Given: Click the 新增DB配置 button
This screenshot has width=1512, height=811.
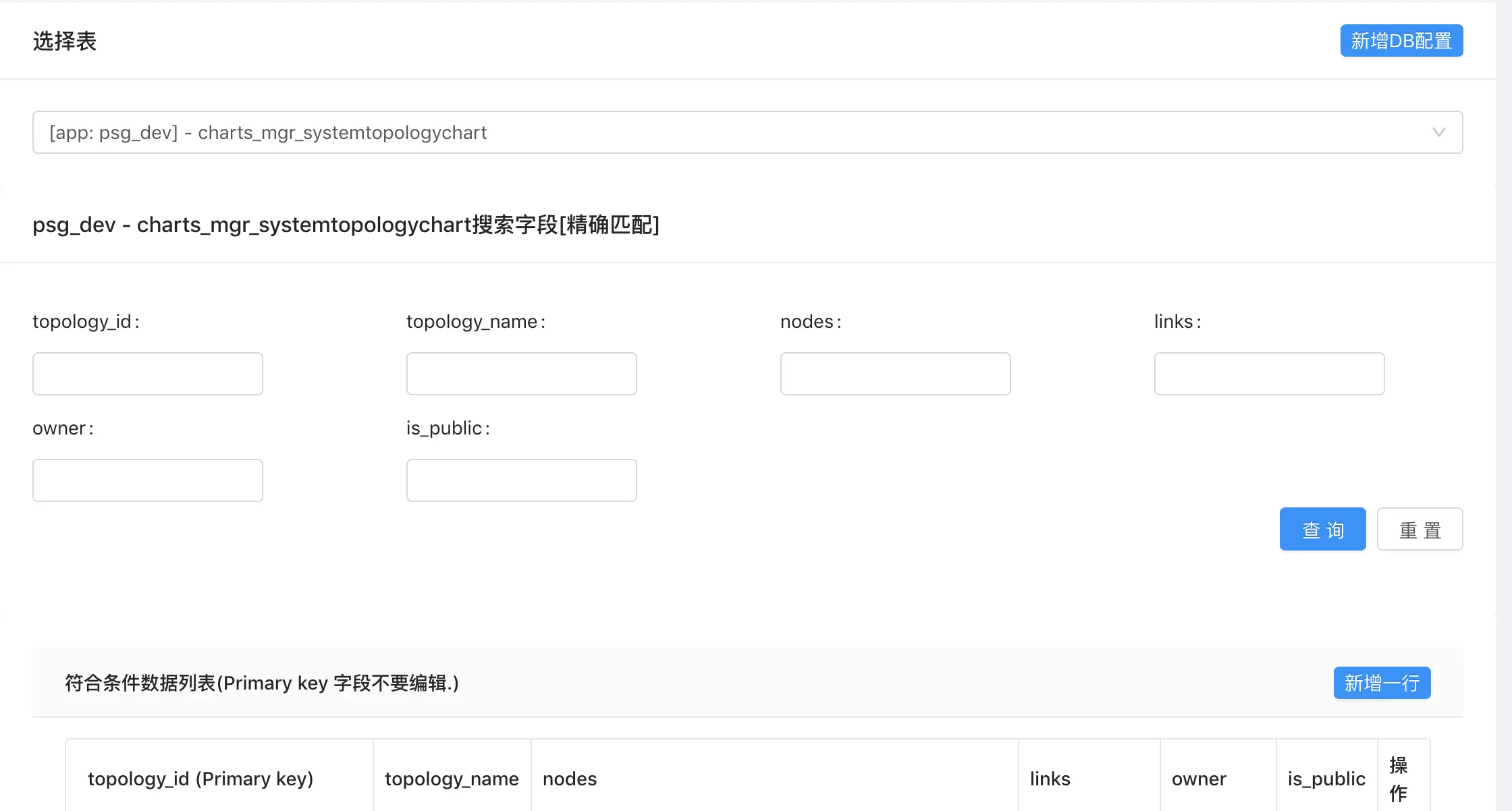Looking at the screenshot, I should tap(1401, 40).
